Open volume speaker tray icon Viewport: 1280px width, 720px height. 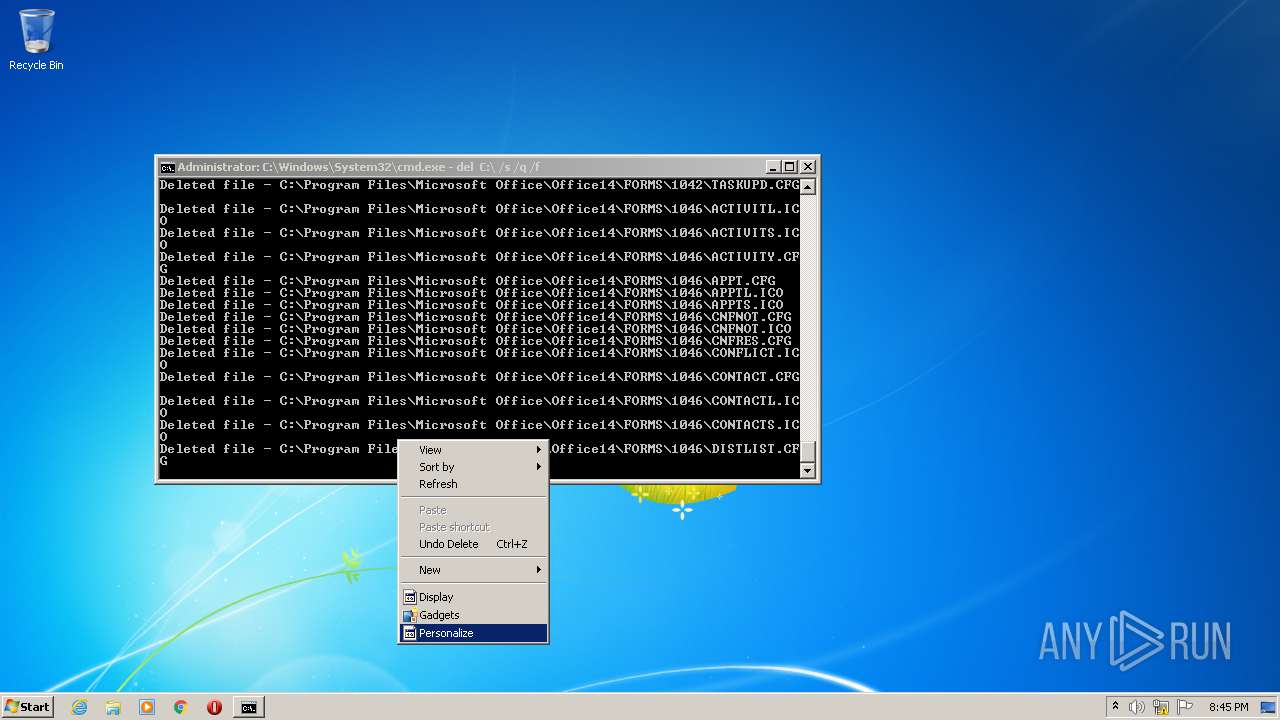tap(1137, 707)
